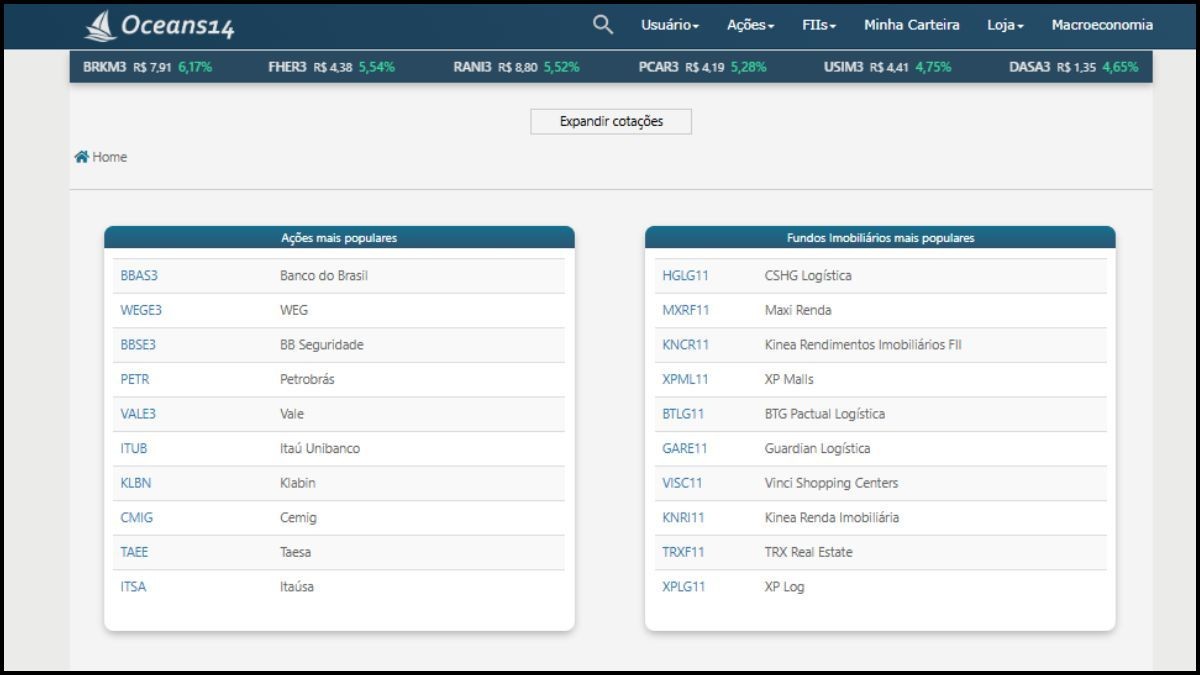Expand the FIIs dropdown menu

click(818, 25)
